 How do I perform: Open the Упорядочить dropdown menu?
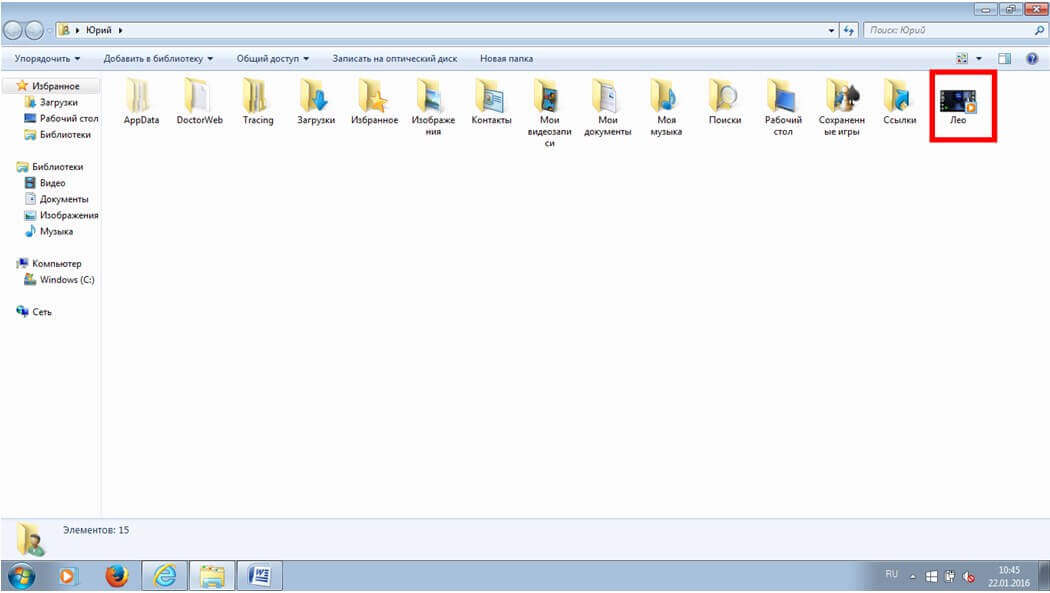47,59
